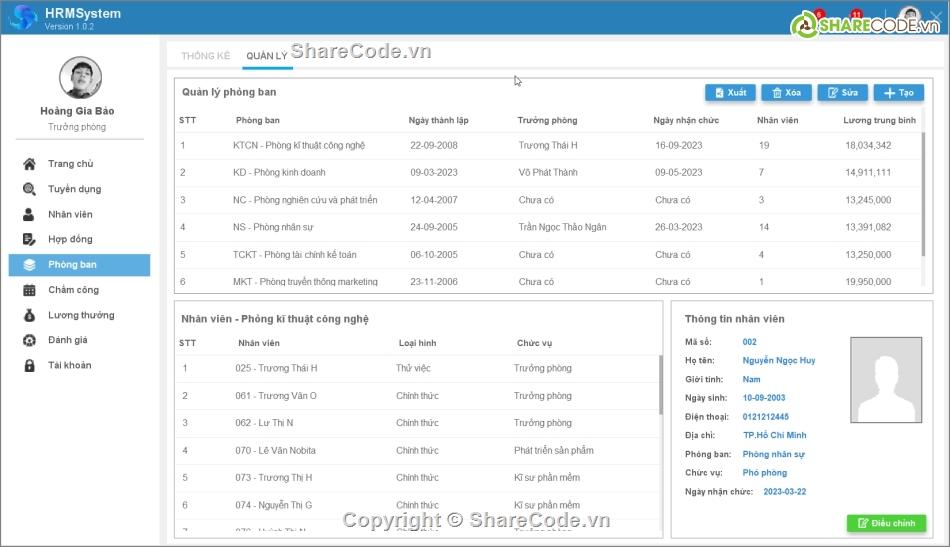
Task: Switch to the THỐNG KÊ tab
Action: click(x=205, y=56)
